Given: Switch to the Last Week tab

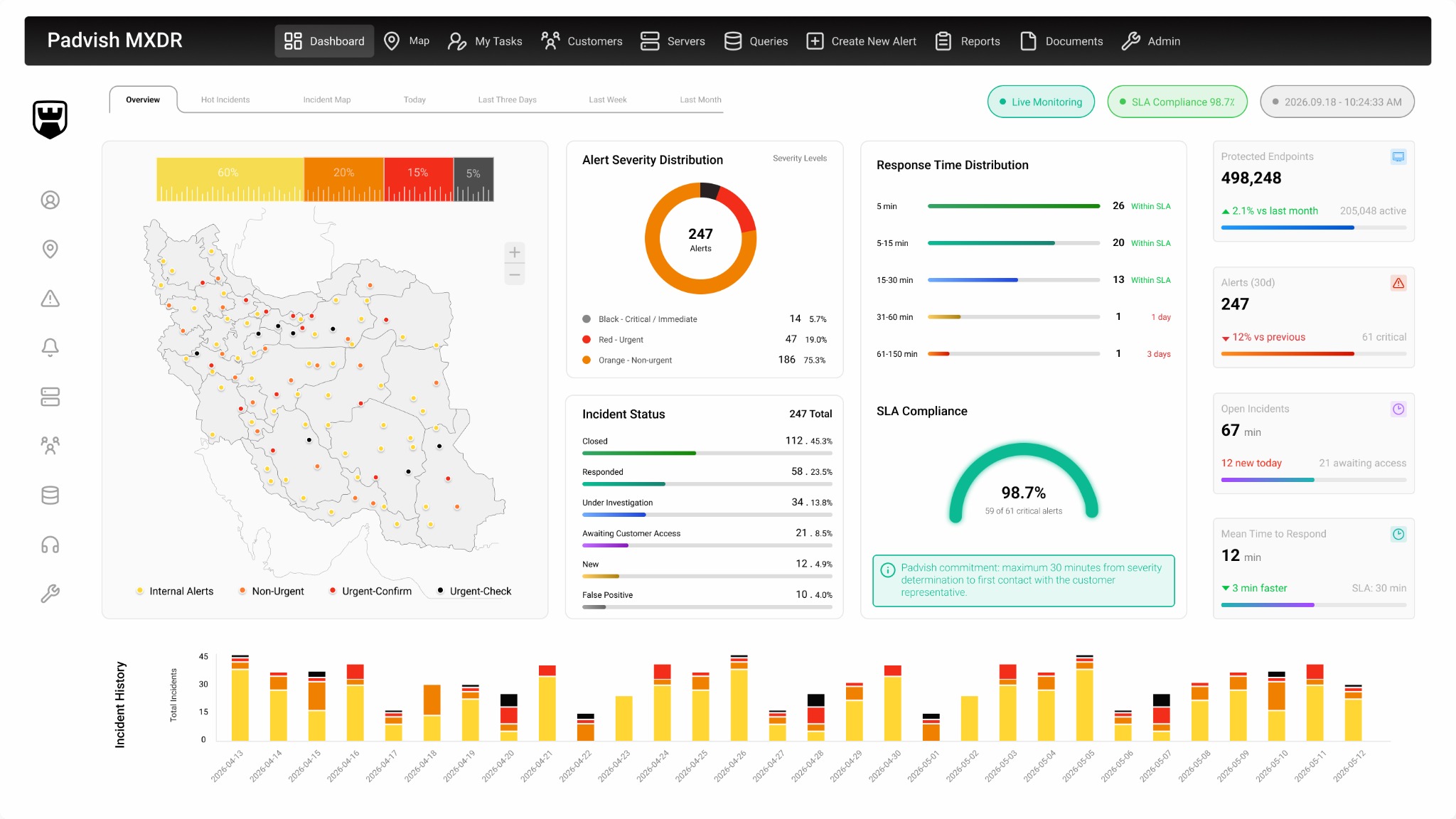Looking at the screenshot, I should (x=607, y=100).
